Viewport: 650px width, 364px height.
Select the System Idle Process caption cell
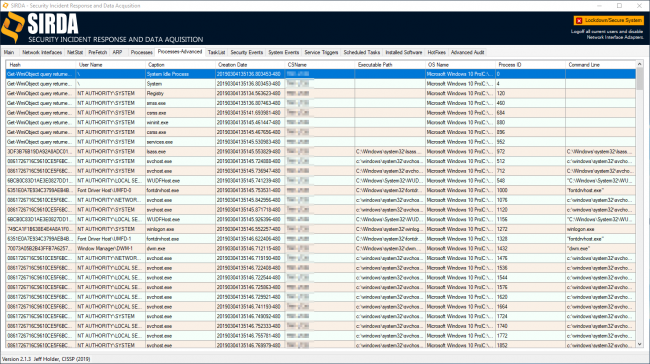[180, 74]
